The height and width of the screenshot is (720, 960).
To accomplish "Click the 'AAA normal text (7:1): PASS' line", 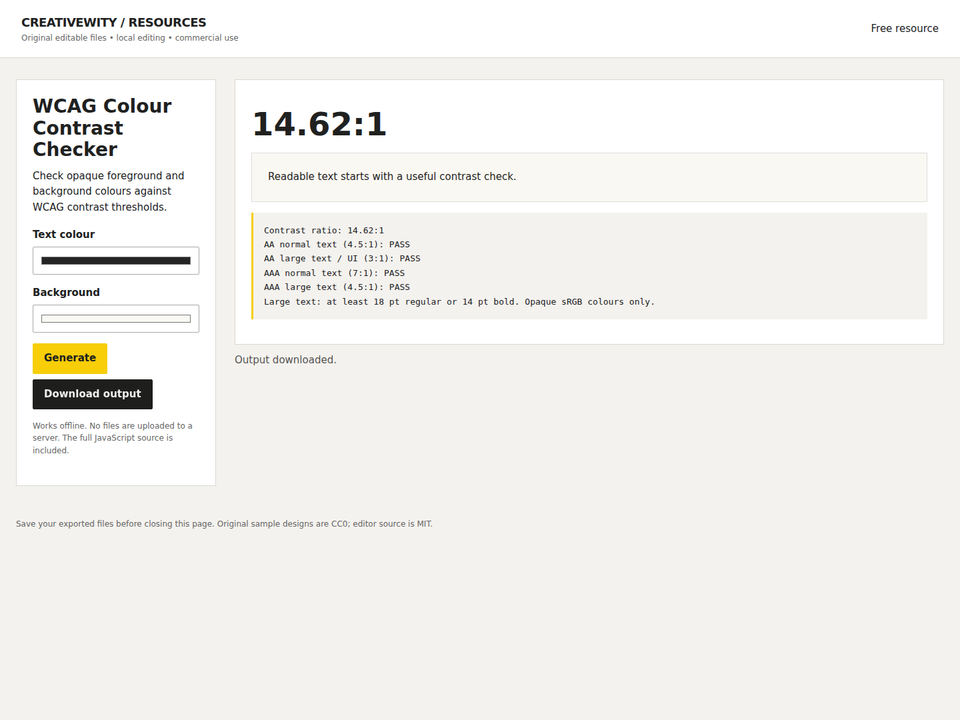I will (x=334, y=273).
